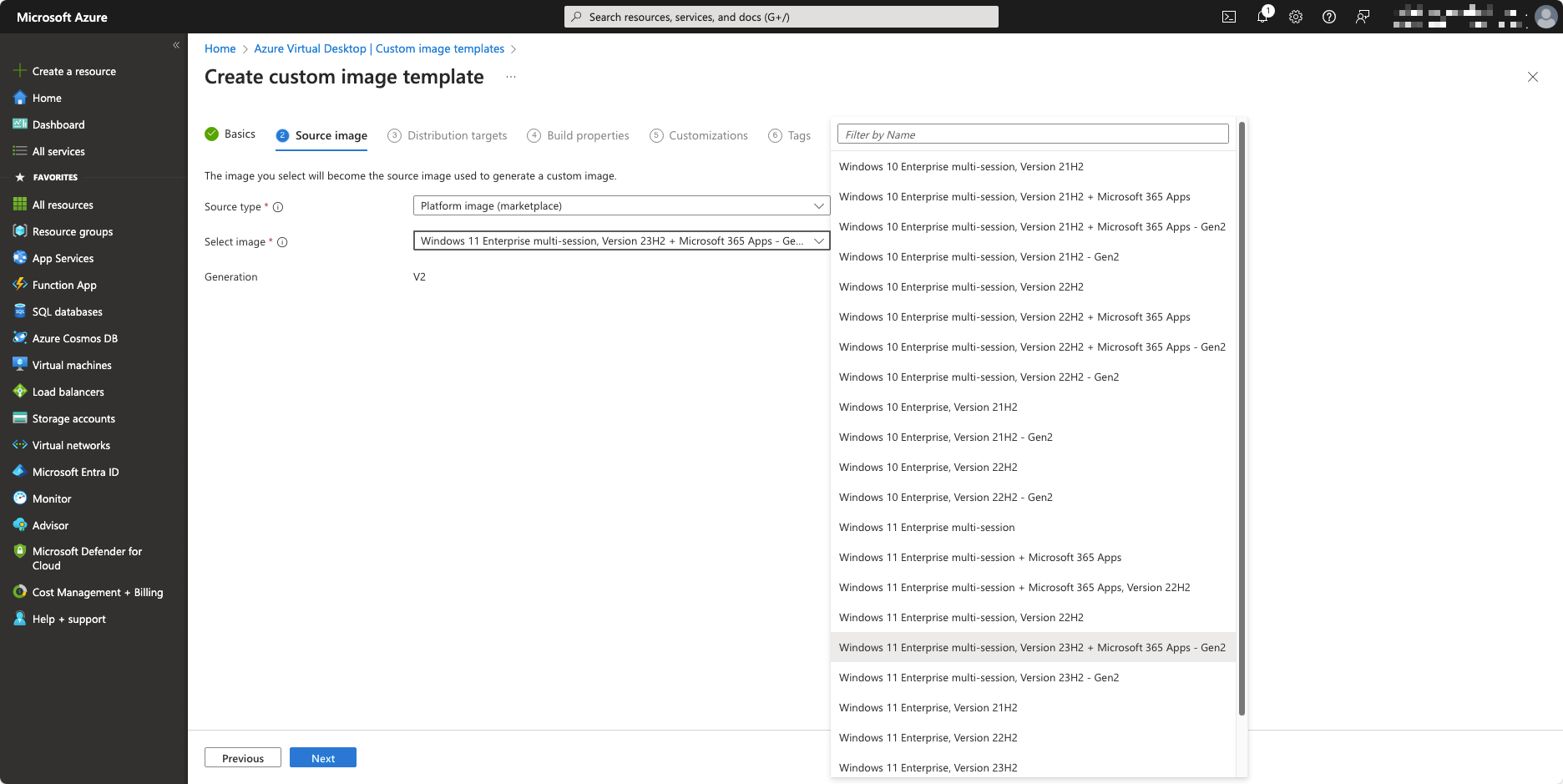Focus the search resources box

coord(781,17)
